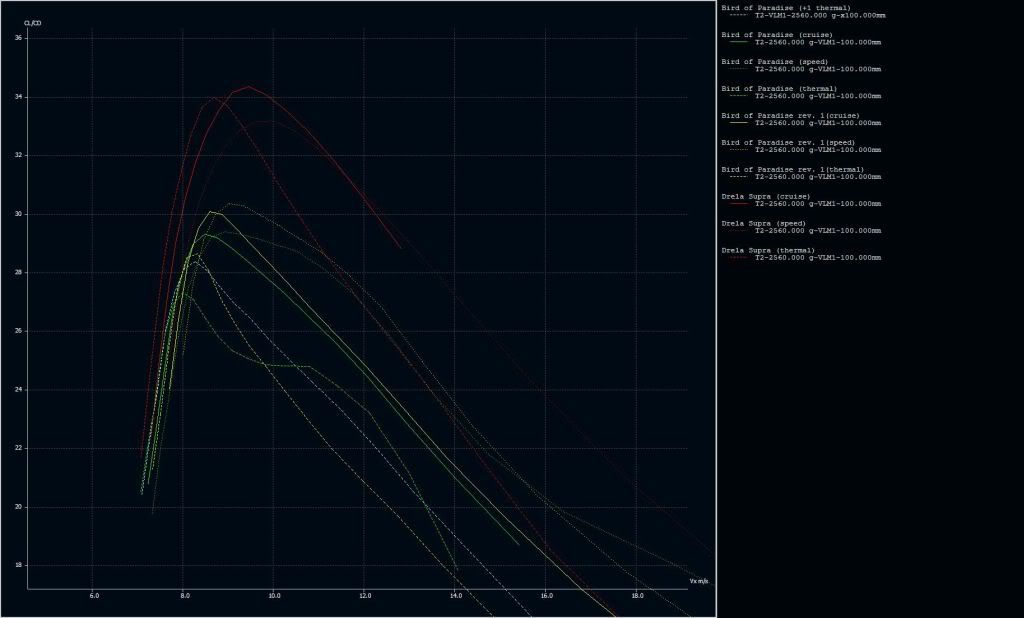Click the '26' tick on the CL/CD axis
This screenshot has height=618, width=1024.
(x=18, y=331)
